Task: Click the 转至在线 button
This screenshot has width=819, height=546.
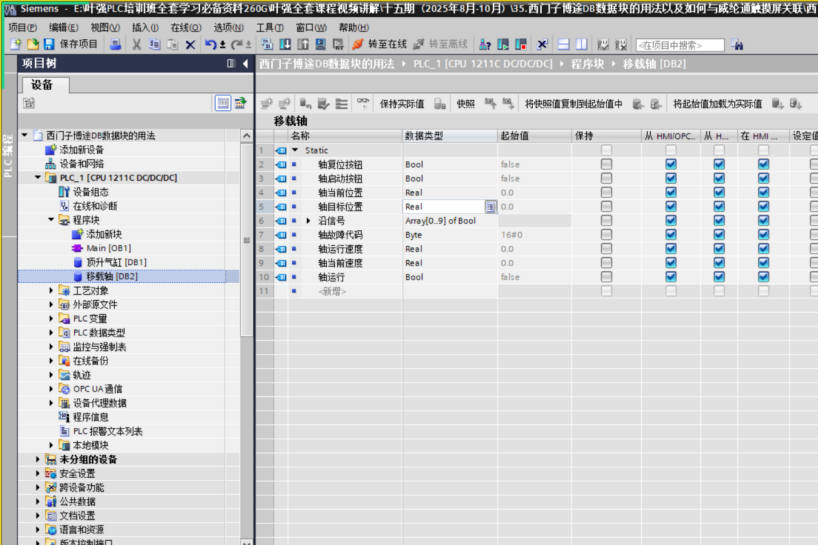Action: click(x=380, y=44)
